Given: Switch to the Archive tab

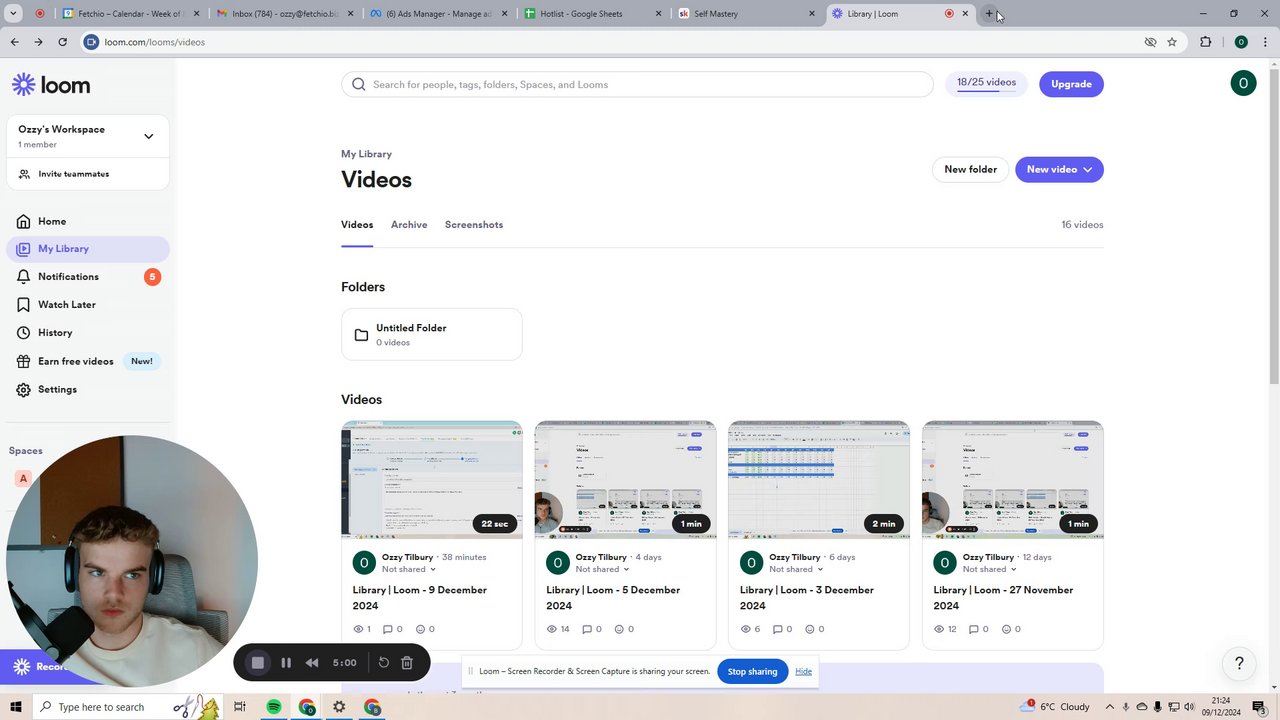Looking at the screenshot, I should coord(409,225).
